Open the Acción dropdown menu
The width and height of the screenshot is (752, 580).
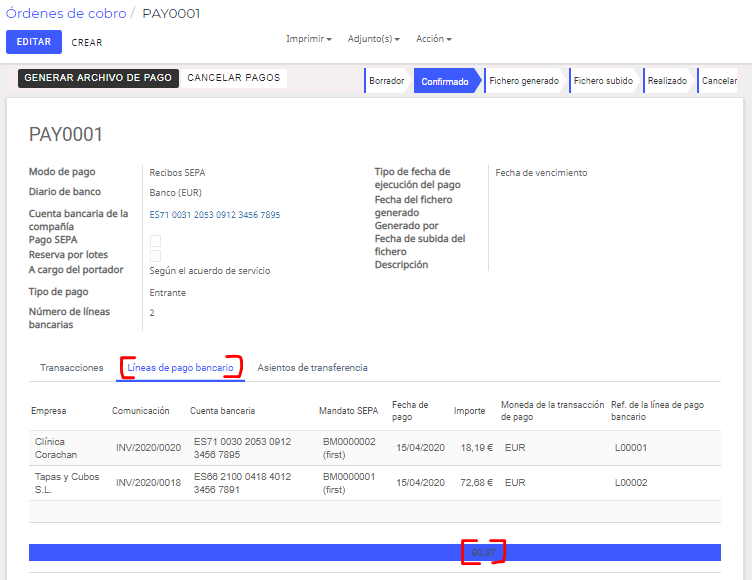434,39
